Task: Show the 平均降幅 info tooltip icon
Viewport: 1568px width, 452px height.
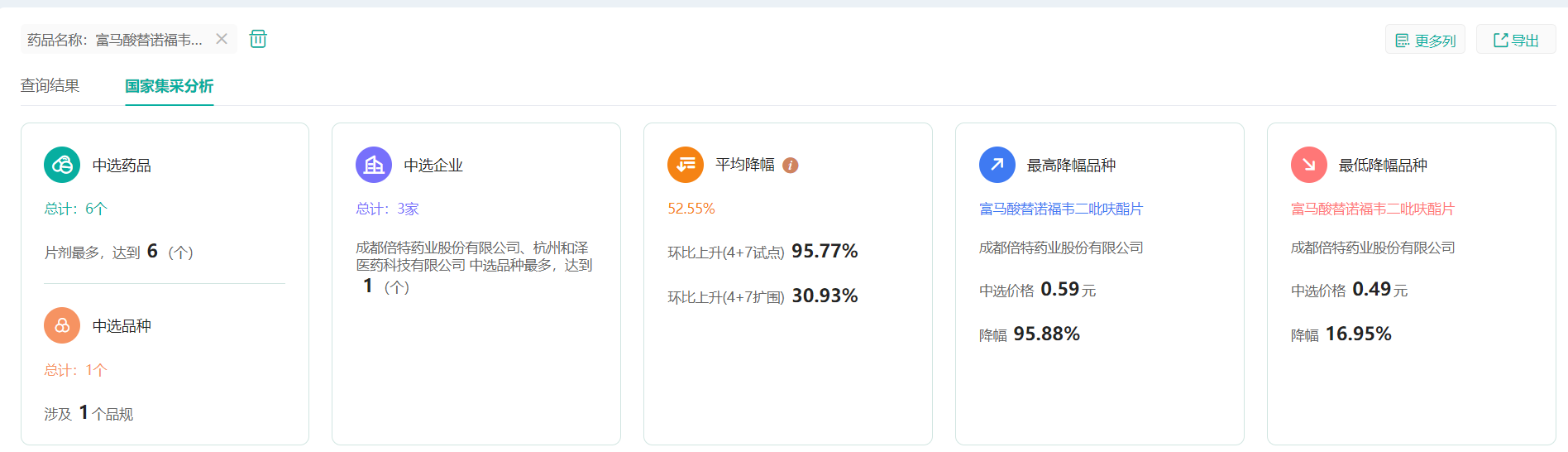Action: tap(791, 166)
